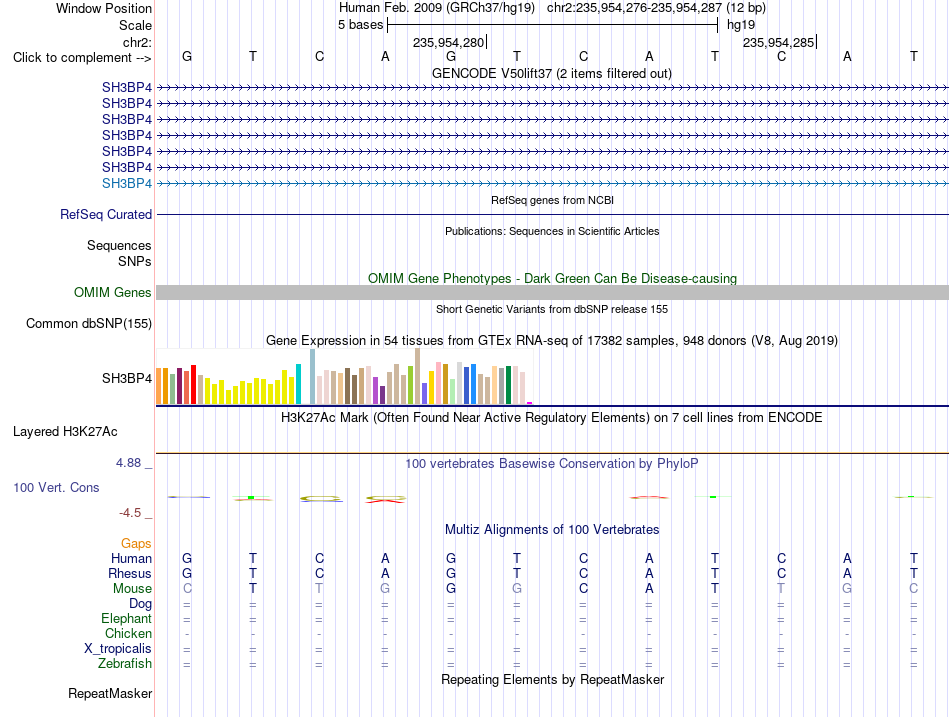This screenshot has width=950, height=717.
Task: Click the OMIM Genes label
Action: 113,292
